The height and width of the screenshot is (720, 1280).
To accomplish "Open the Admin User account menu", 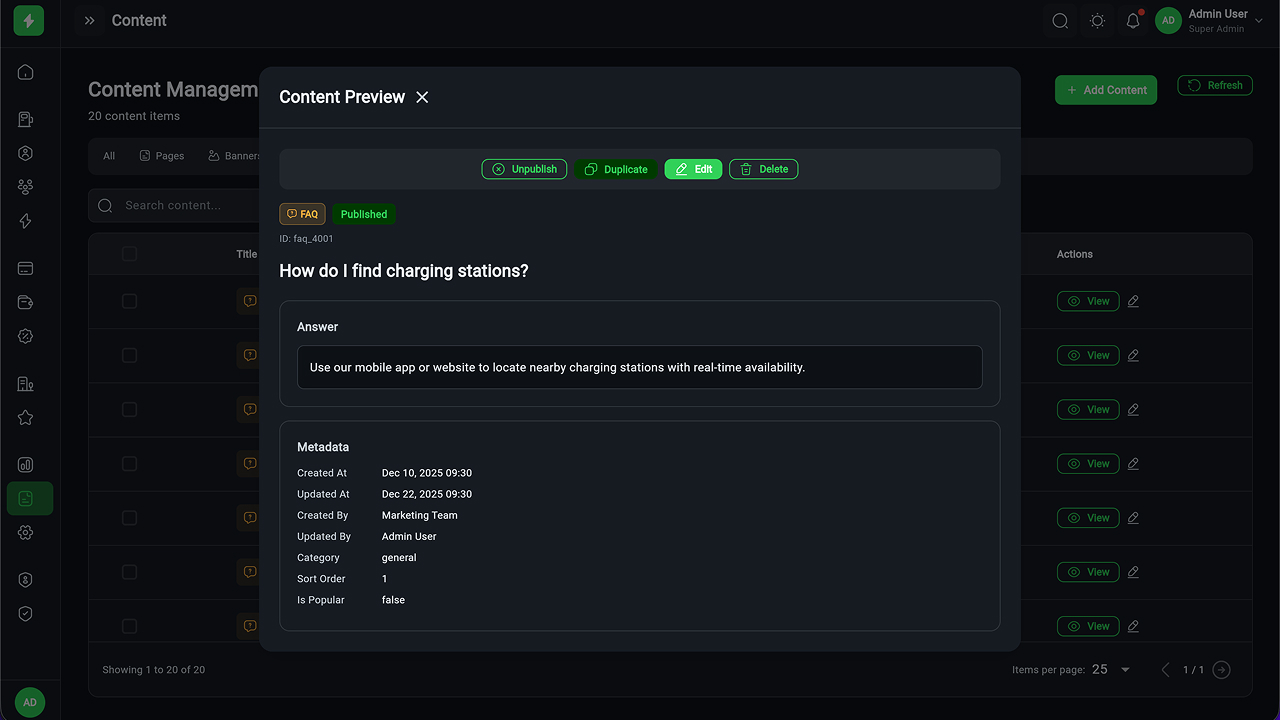I will pos(1208,21).
